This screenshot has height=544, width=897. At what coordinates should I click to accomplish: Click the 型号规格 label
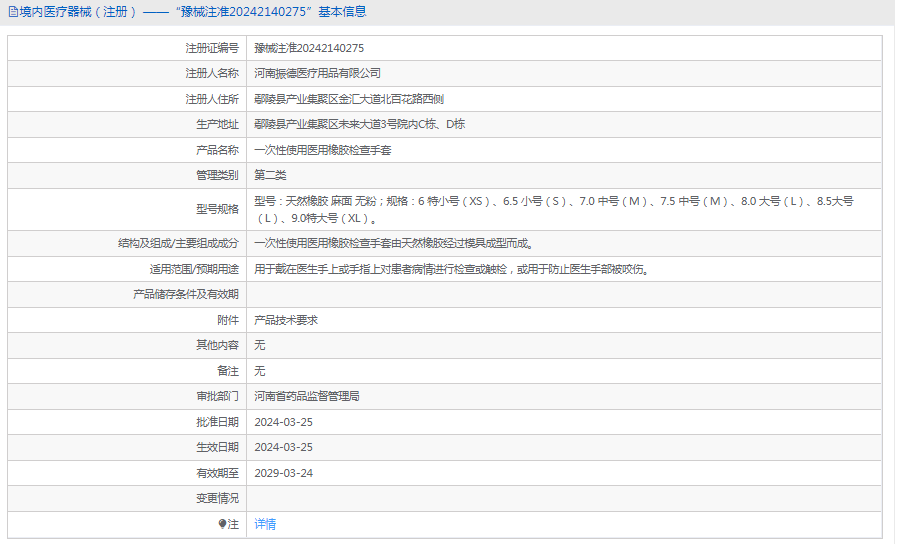tap(217, 209)
